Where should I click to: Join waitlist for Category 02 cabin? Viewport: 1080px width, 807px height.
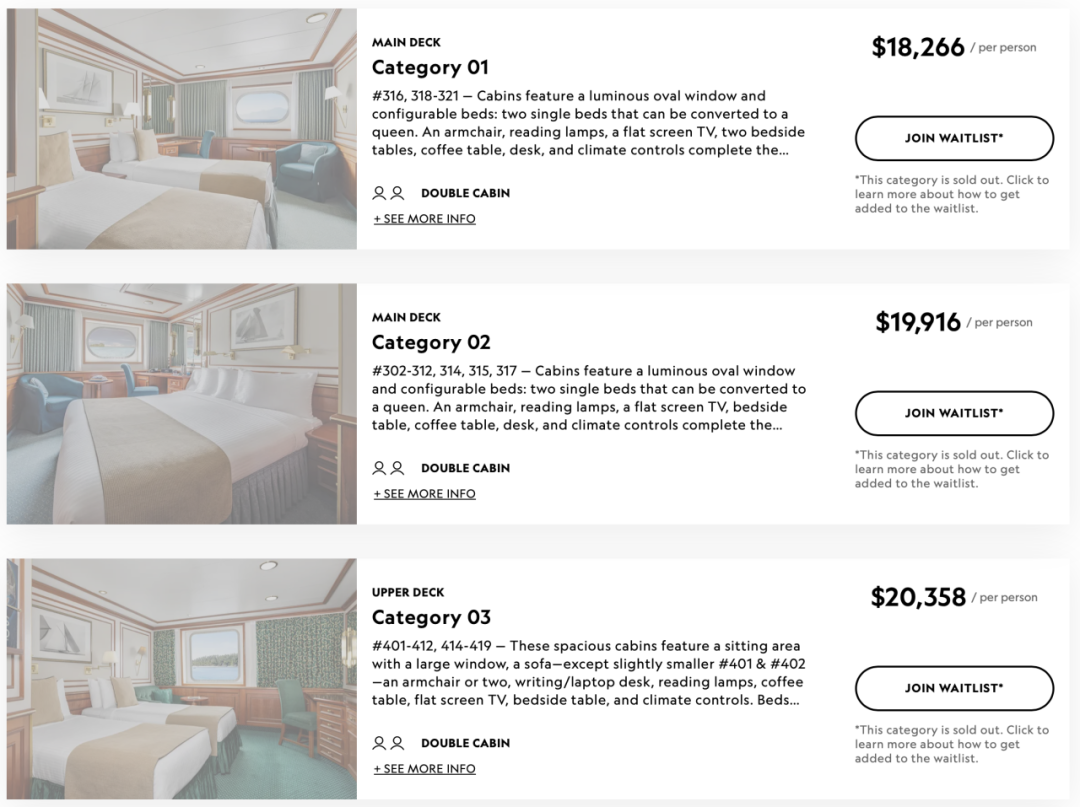tap(954, 413)
